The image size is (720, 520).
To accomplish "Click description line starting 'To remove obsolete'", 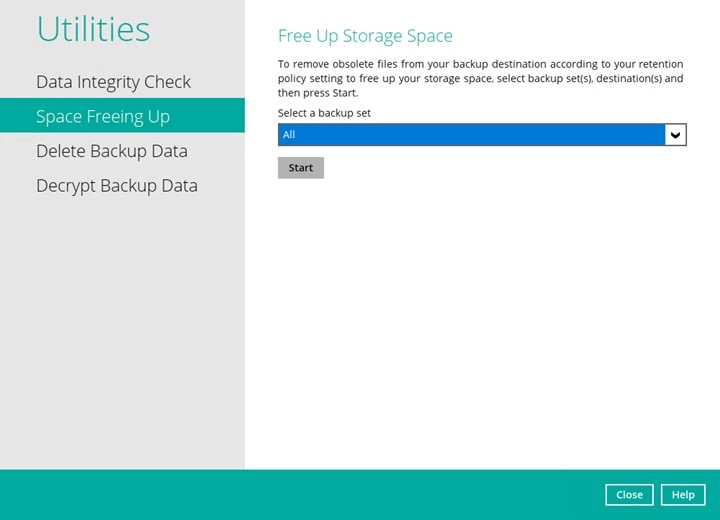I will 480,63.
